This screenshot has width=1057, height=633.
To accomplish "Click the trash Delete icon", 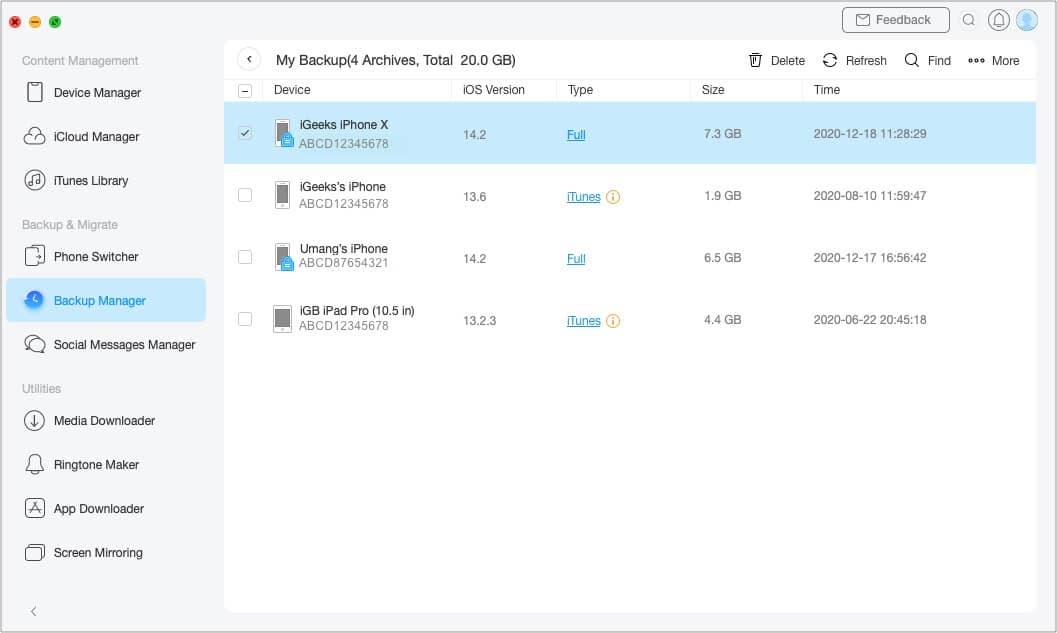I will 755,60.
